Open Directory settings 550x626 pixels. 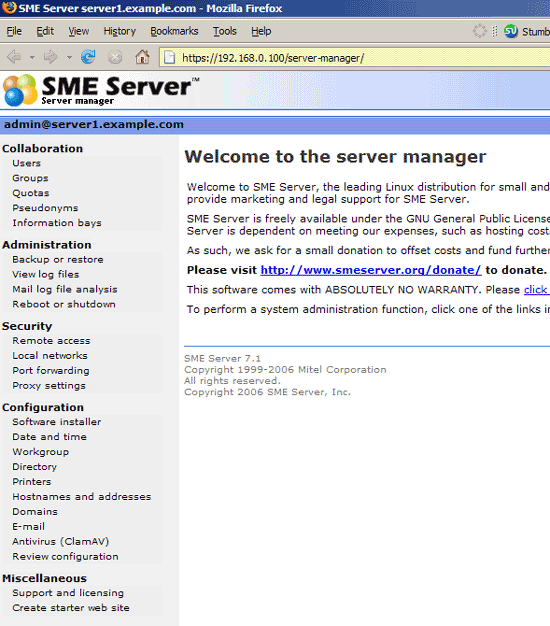34,467
